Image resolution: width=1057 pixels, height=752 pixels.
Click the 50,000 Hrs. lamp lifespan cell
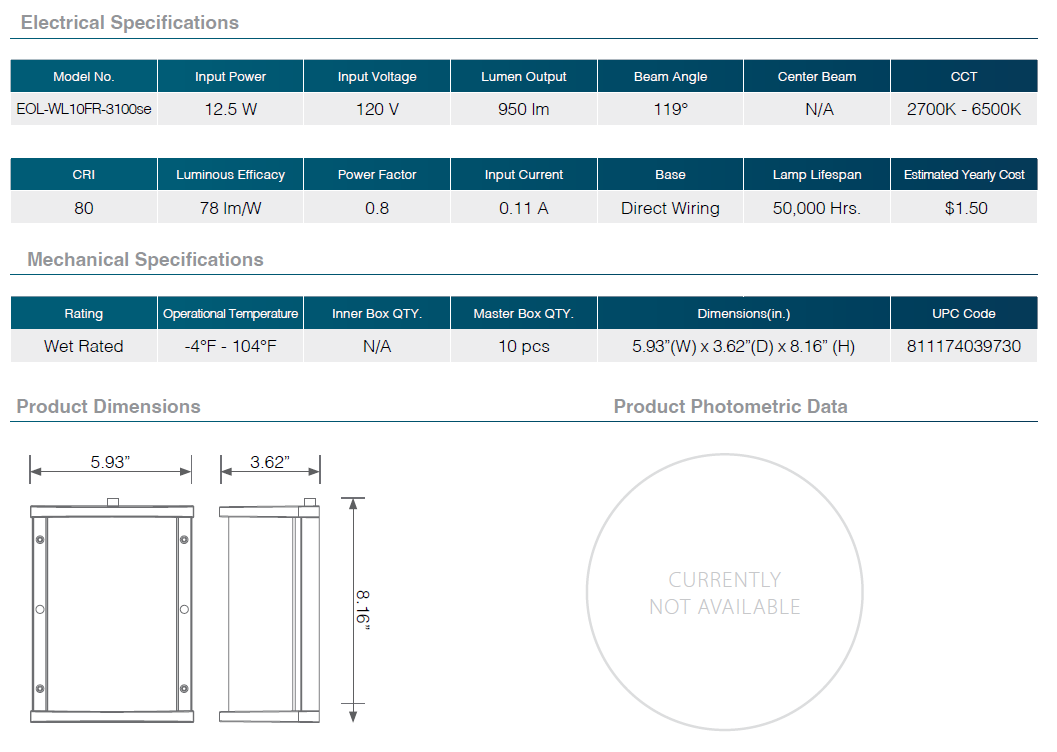816,208
